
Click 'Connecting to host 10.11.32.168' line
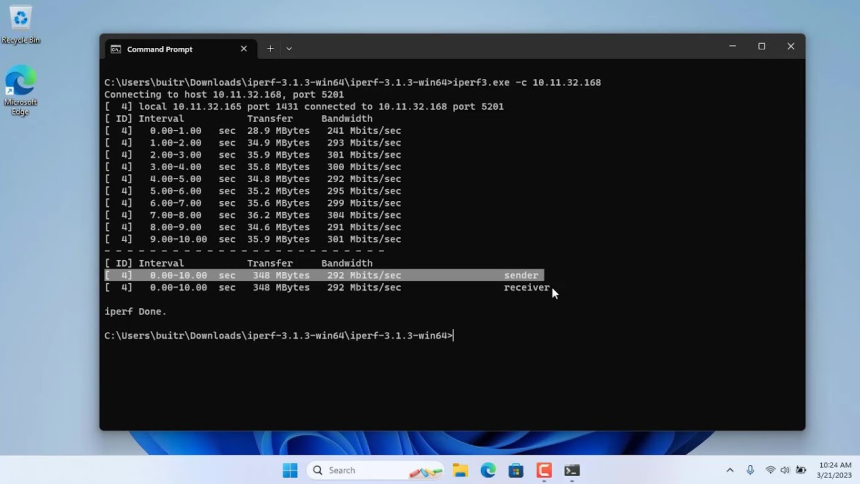[x=224, y=94]
